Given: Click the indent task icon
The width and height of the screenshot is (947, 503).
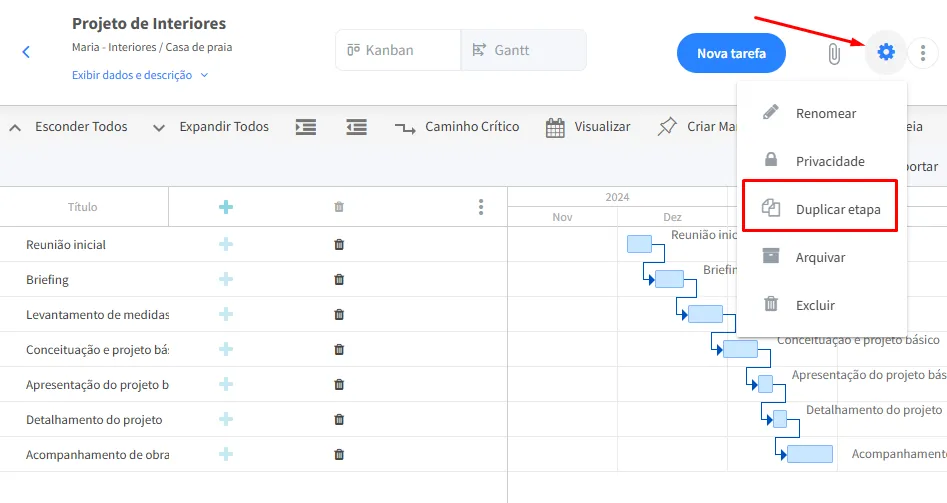Looking at the screenshot, I should tap(306, 127).
